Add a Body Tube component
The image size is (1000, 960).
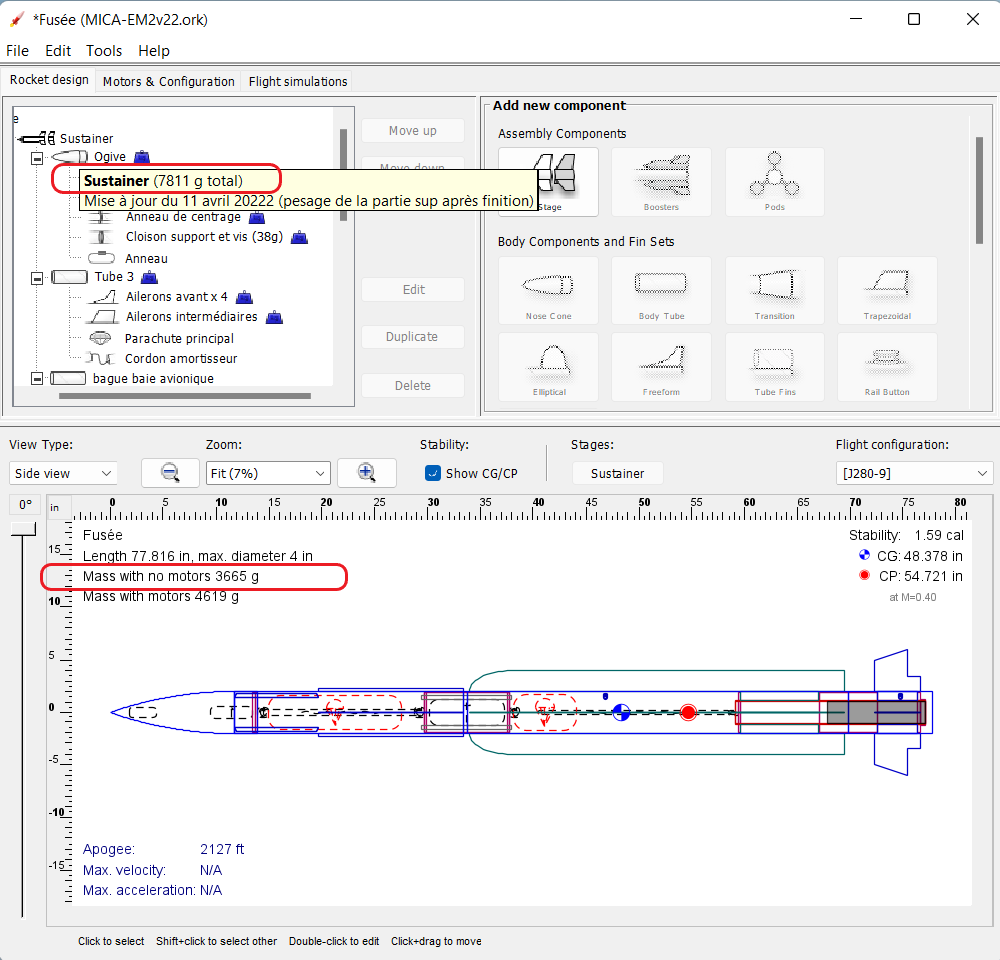click(661, 291)
